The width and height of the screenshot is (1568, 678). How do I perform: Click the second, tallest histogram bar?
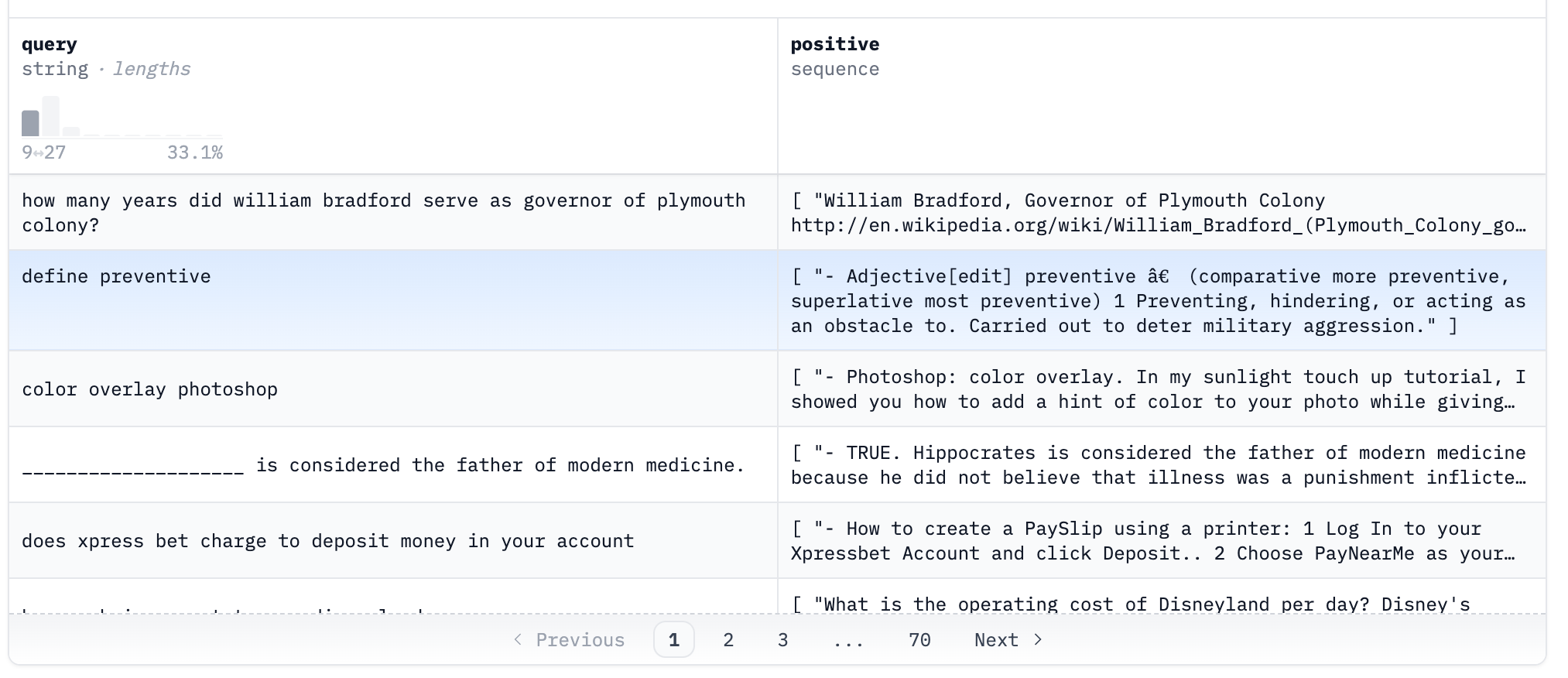(51, 116)
